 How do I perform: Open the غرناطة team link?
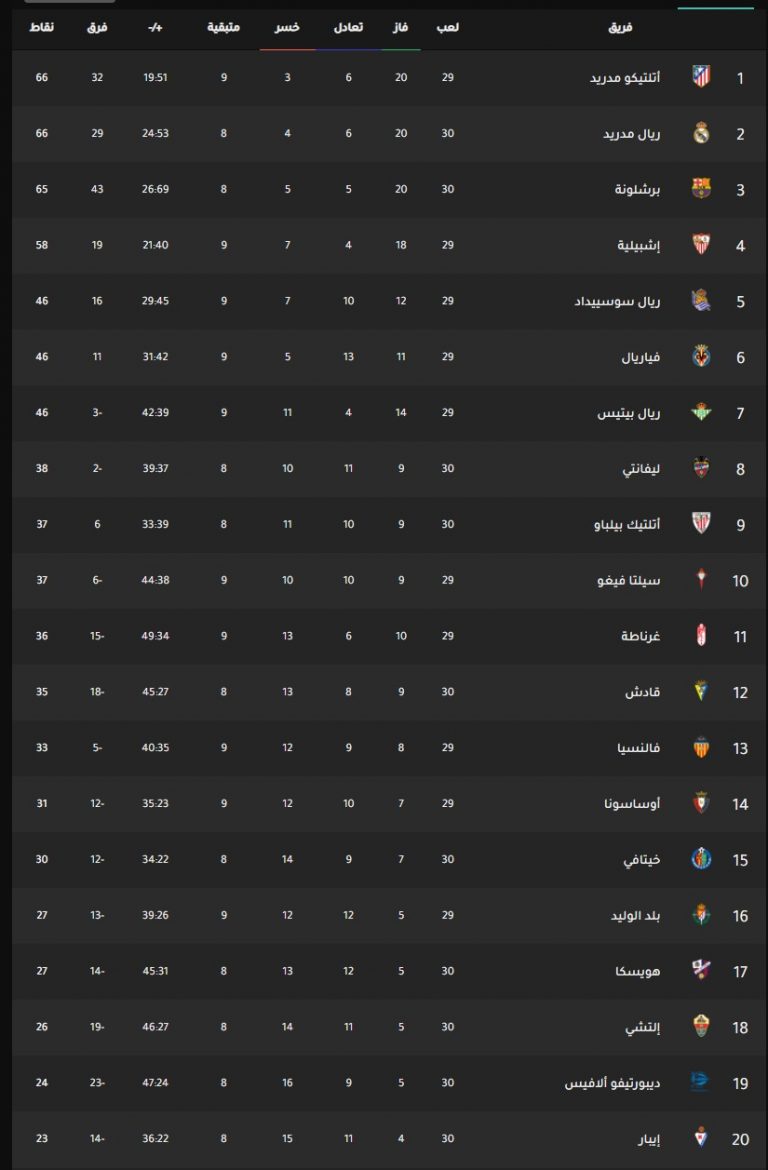click(640, 636)
